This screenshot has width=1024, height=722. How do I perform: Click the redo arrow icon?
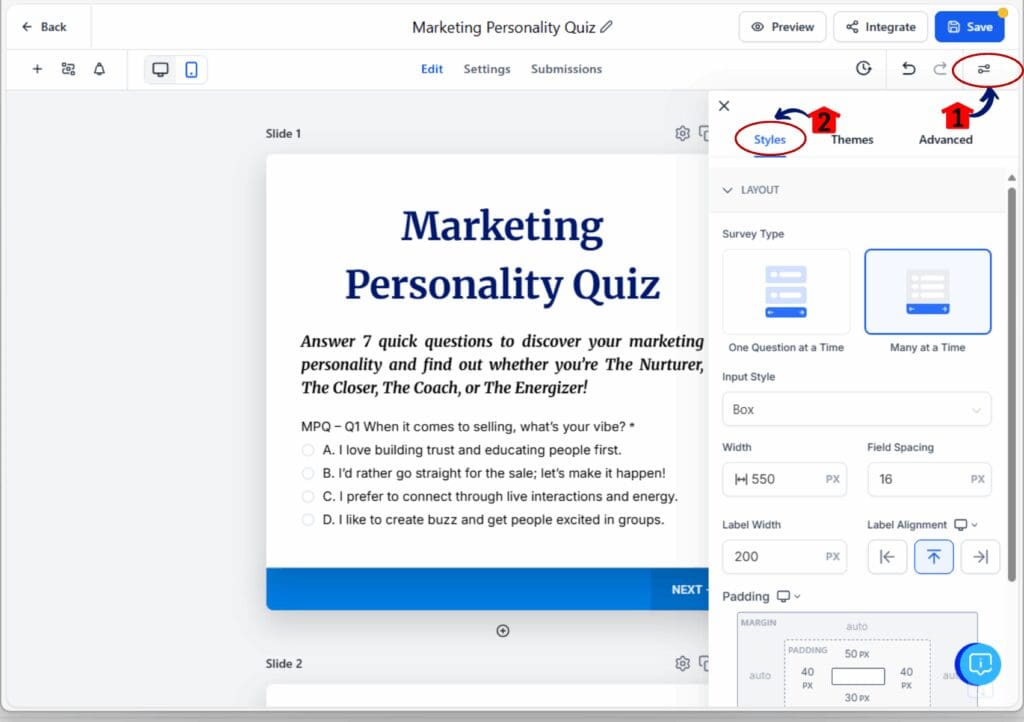(x=939, y=69)
